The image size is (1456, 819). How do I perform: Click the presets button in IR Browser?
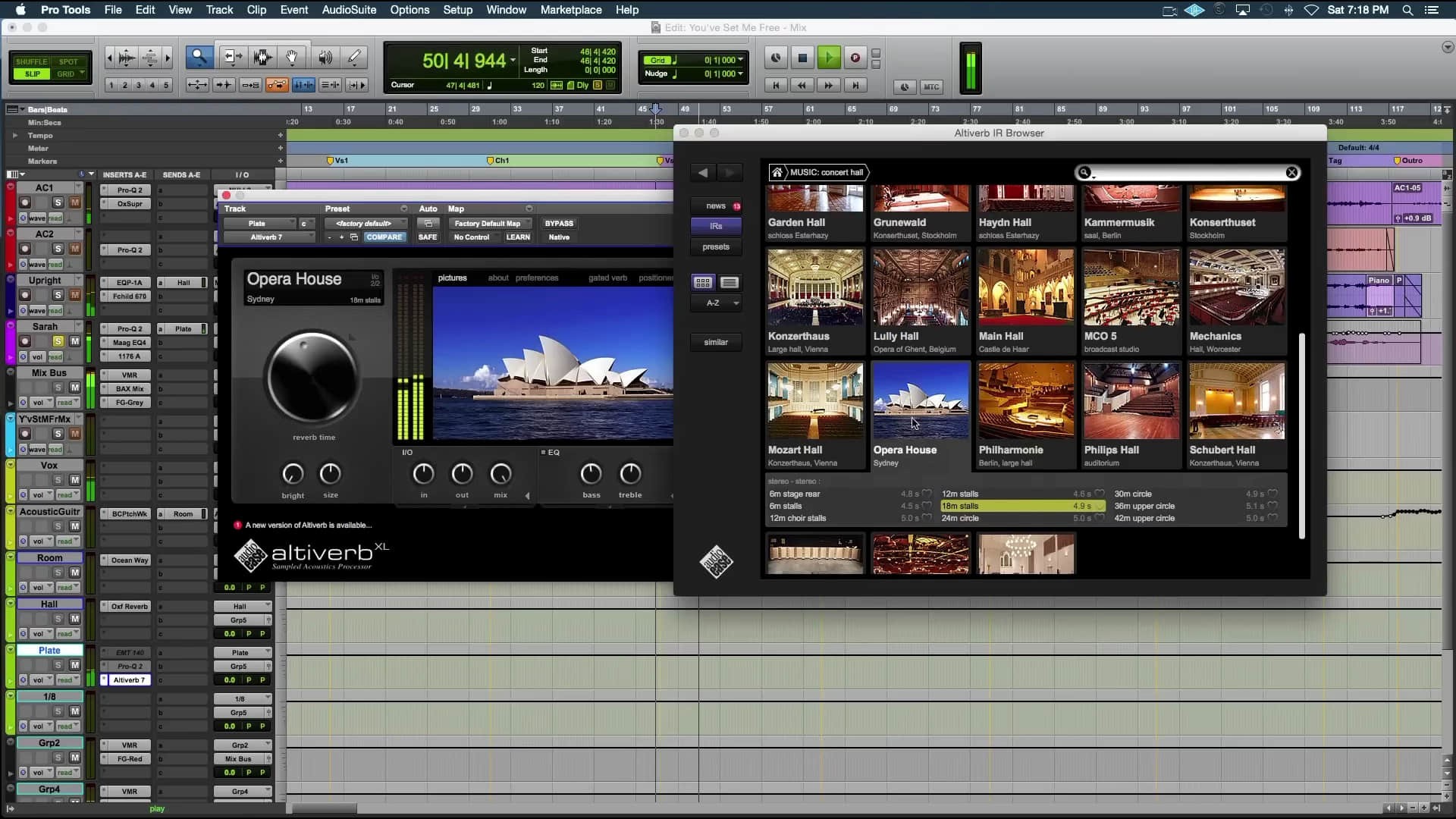tap(716, 246)
